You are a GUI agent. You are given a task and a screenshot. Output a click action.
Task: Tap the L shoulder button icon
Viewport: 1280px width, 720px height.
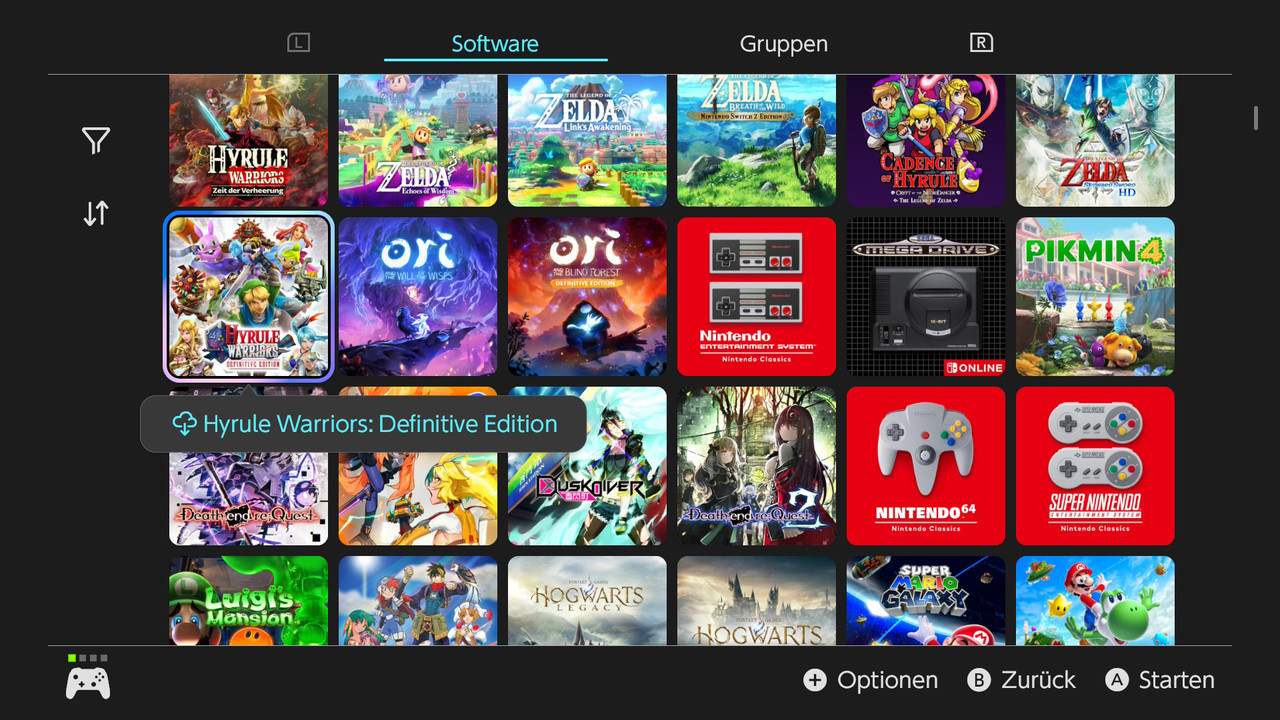pos(298,43)
